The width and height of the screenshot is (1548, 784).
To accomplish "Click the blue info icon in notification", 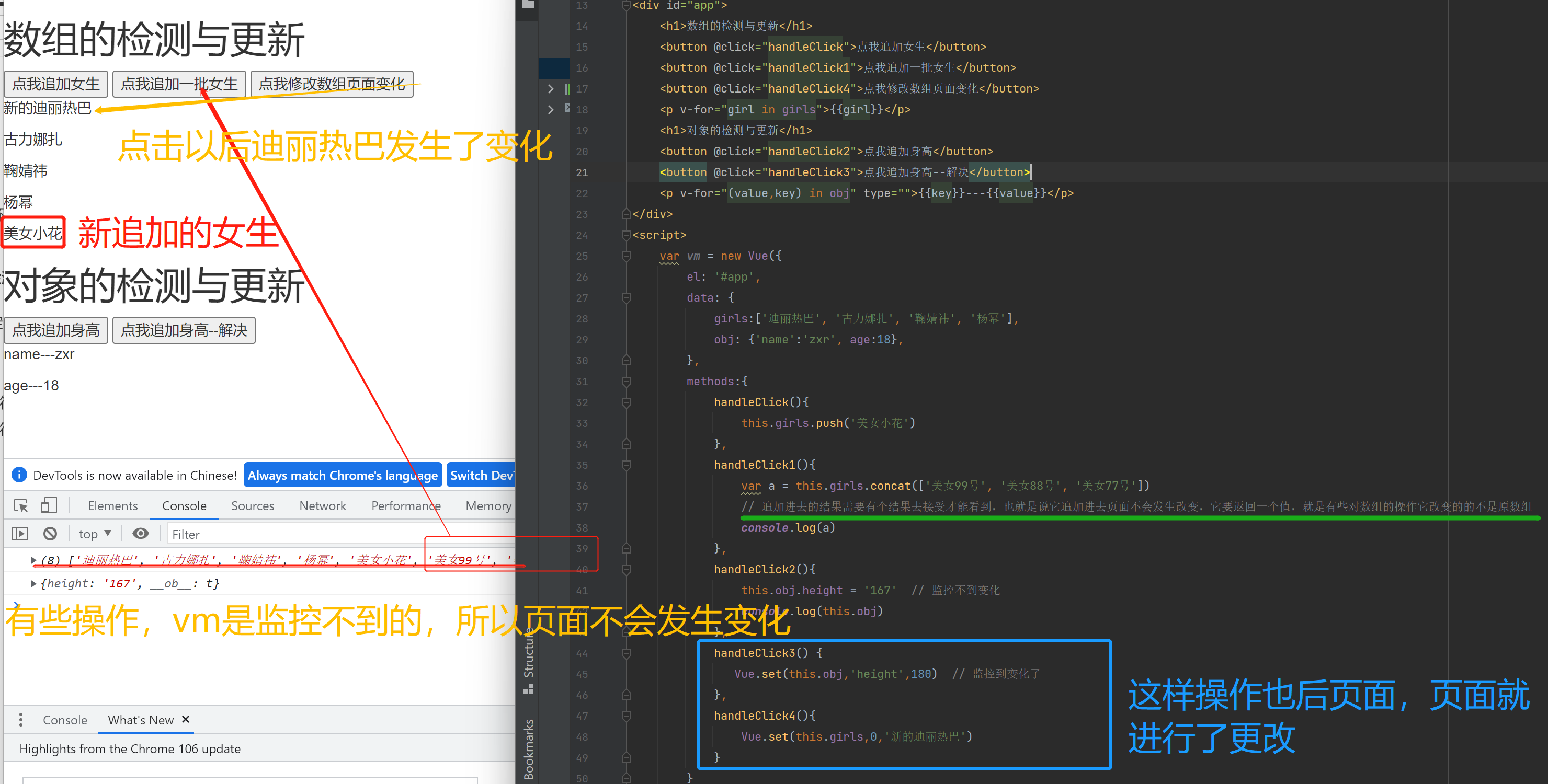I will click(19, 475).
